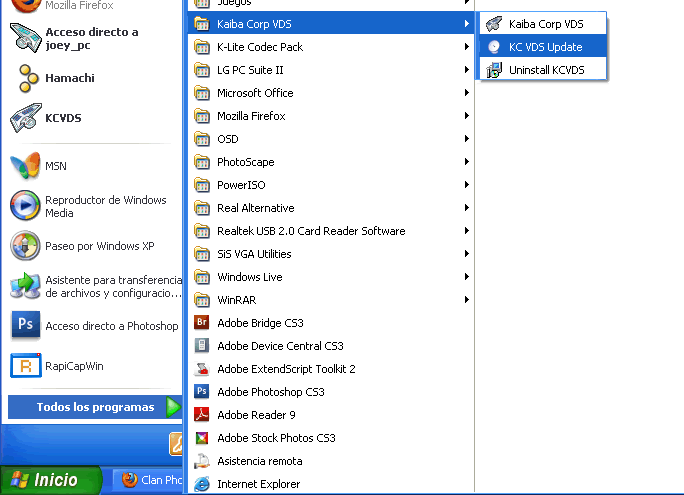Click the ExtendScript Toolkit 2 icon
Screen dimensions: 684x495
coord(202,369)
